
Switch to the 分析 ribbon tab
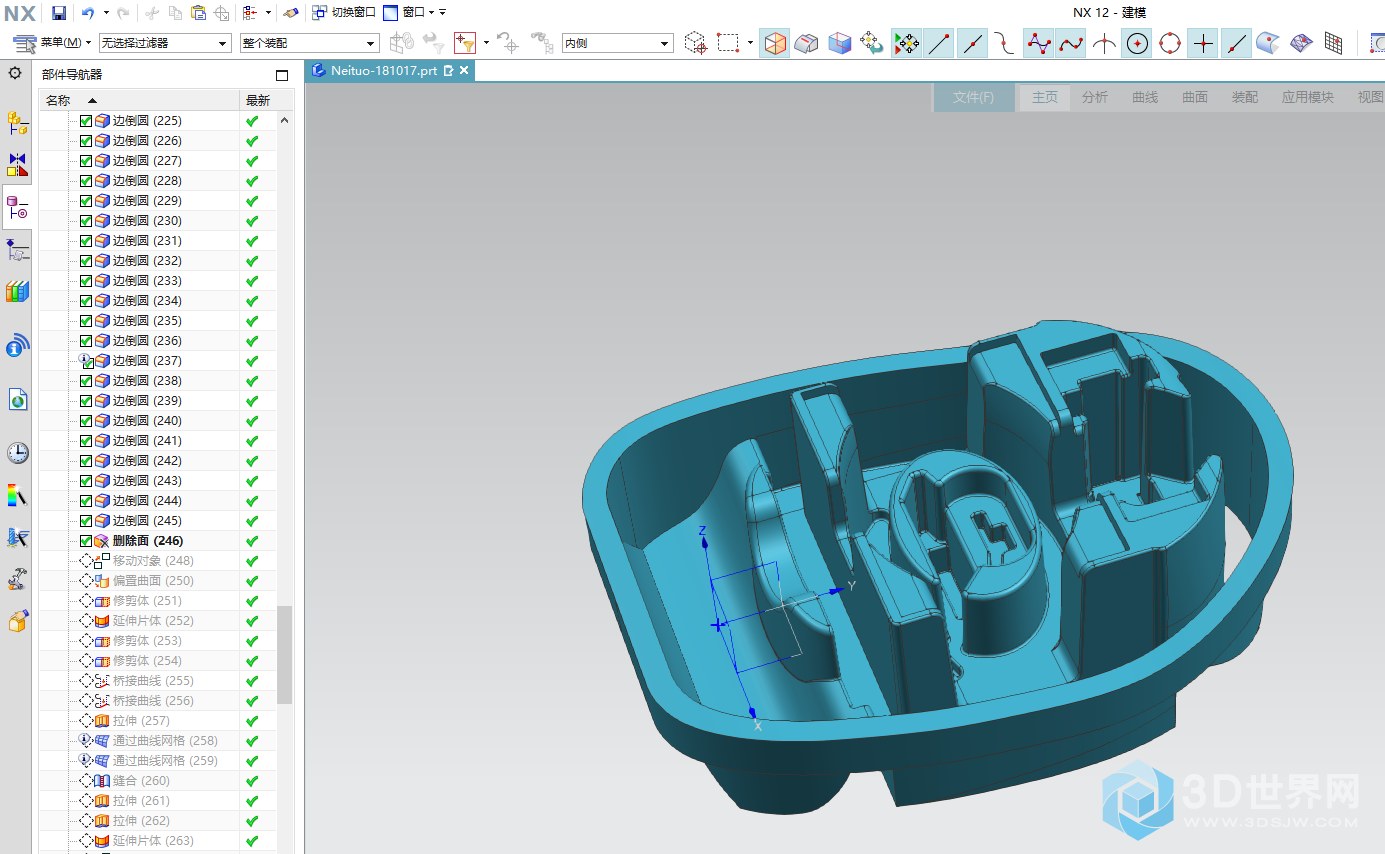point(1095,97)
